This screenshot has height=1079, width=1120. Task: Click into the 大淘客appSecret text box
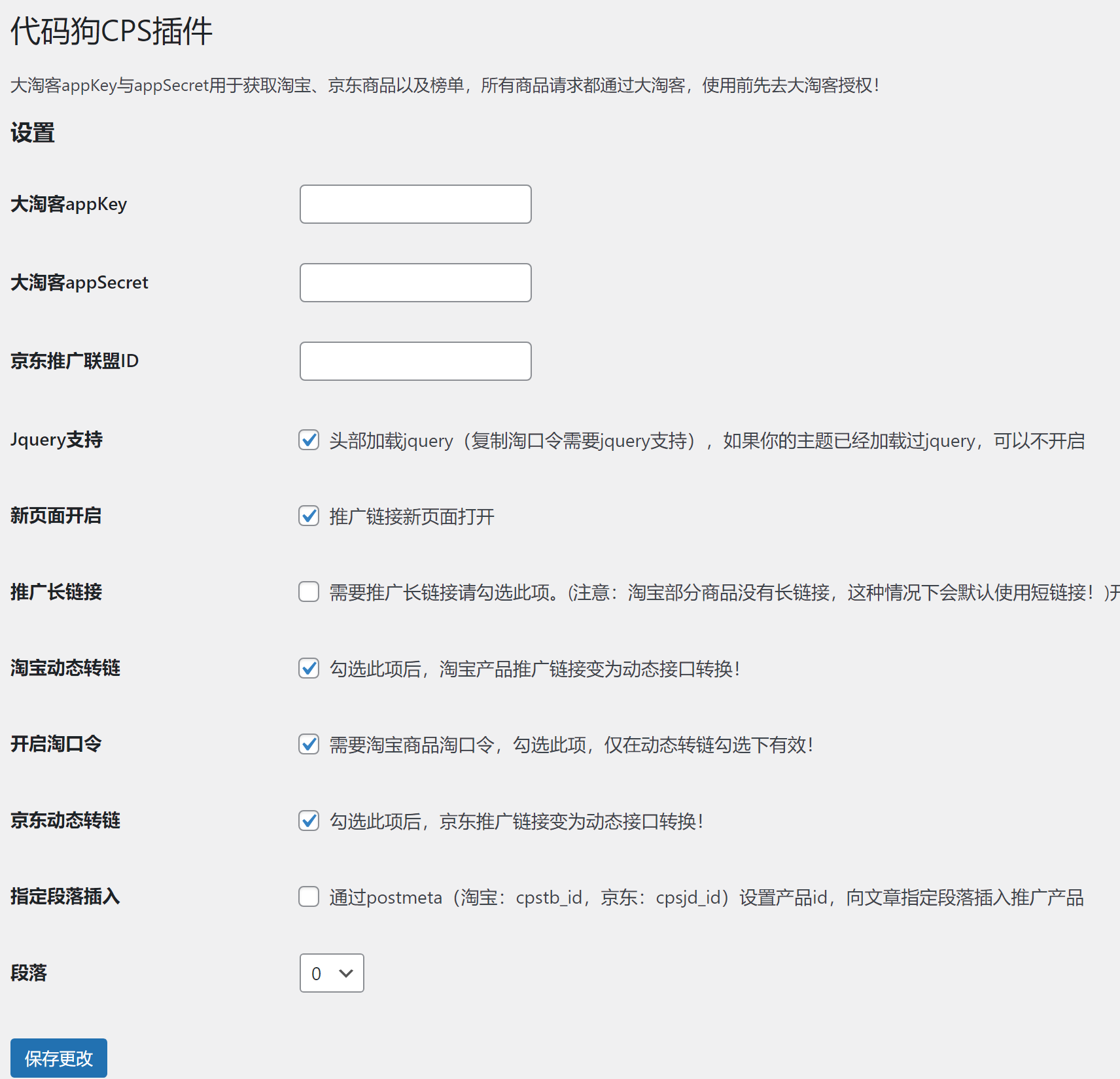click(x=415, y=283)
